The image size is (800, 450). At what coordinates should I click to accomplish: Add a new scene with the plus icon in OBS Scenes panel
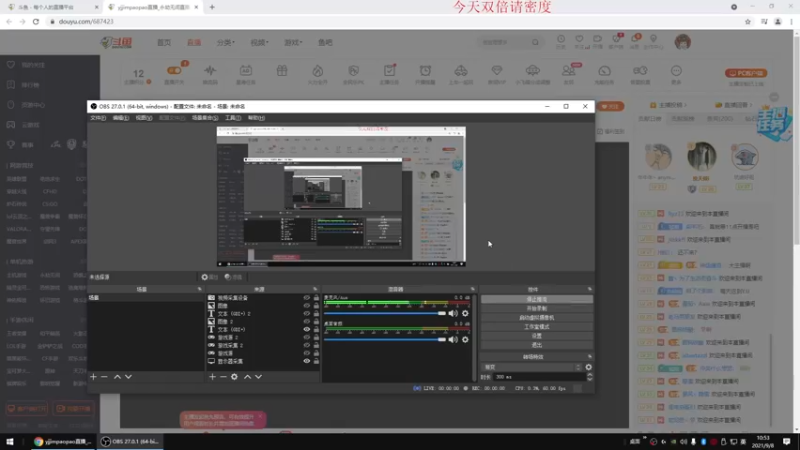pyautogui.click(x=93, y=377)
